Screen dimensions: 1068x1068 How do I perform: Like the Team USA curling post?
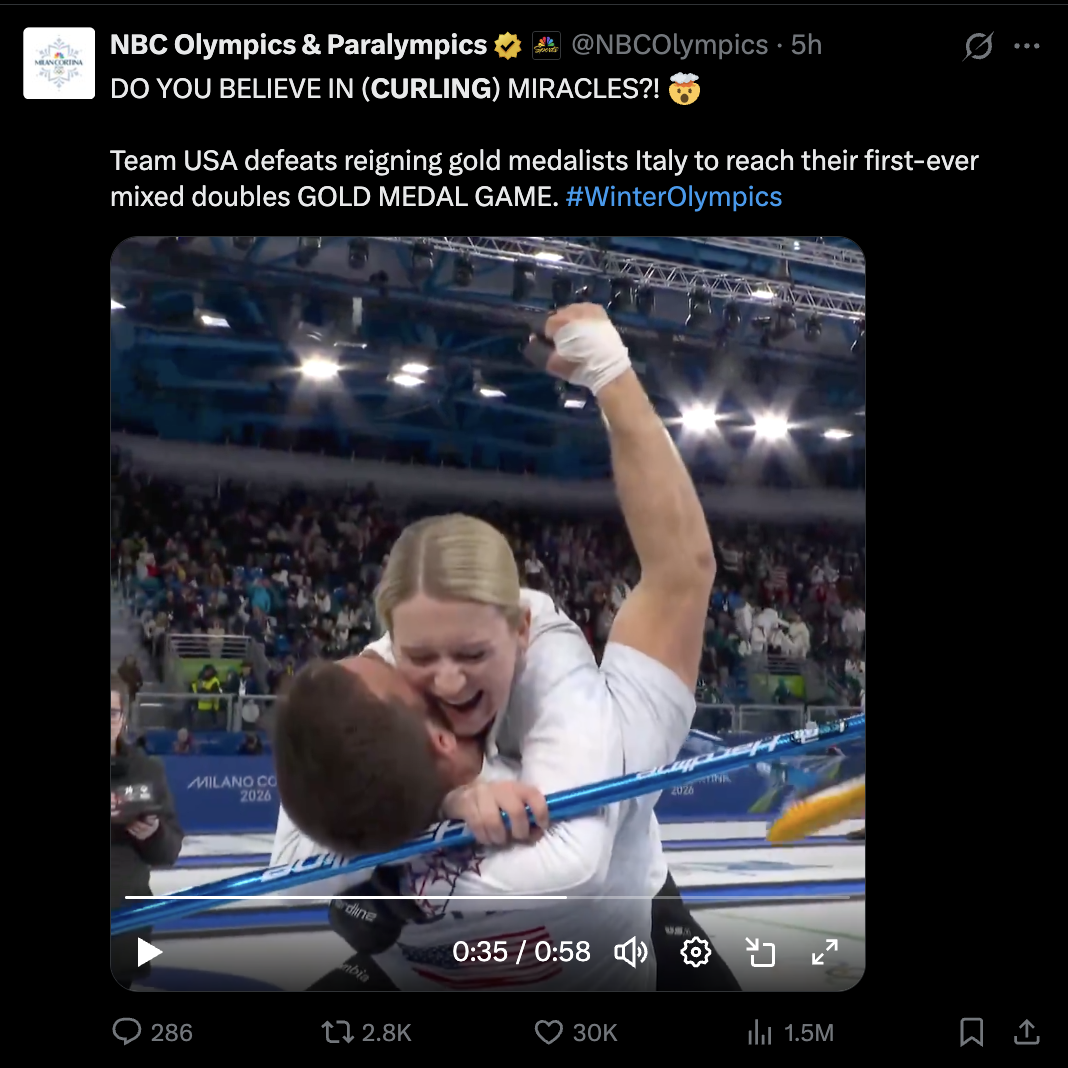549,1032
